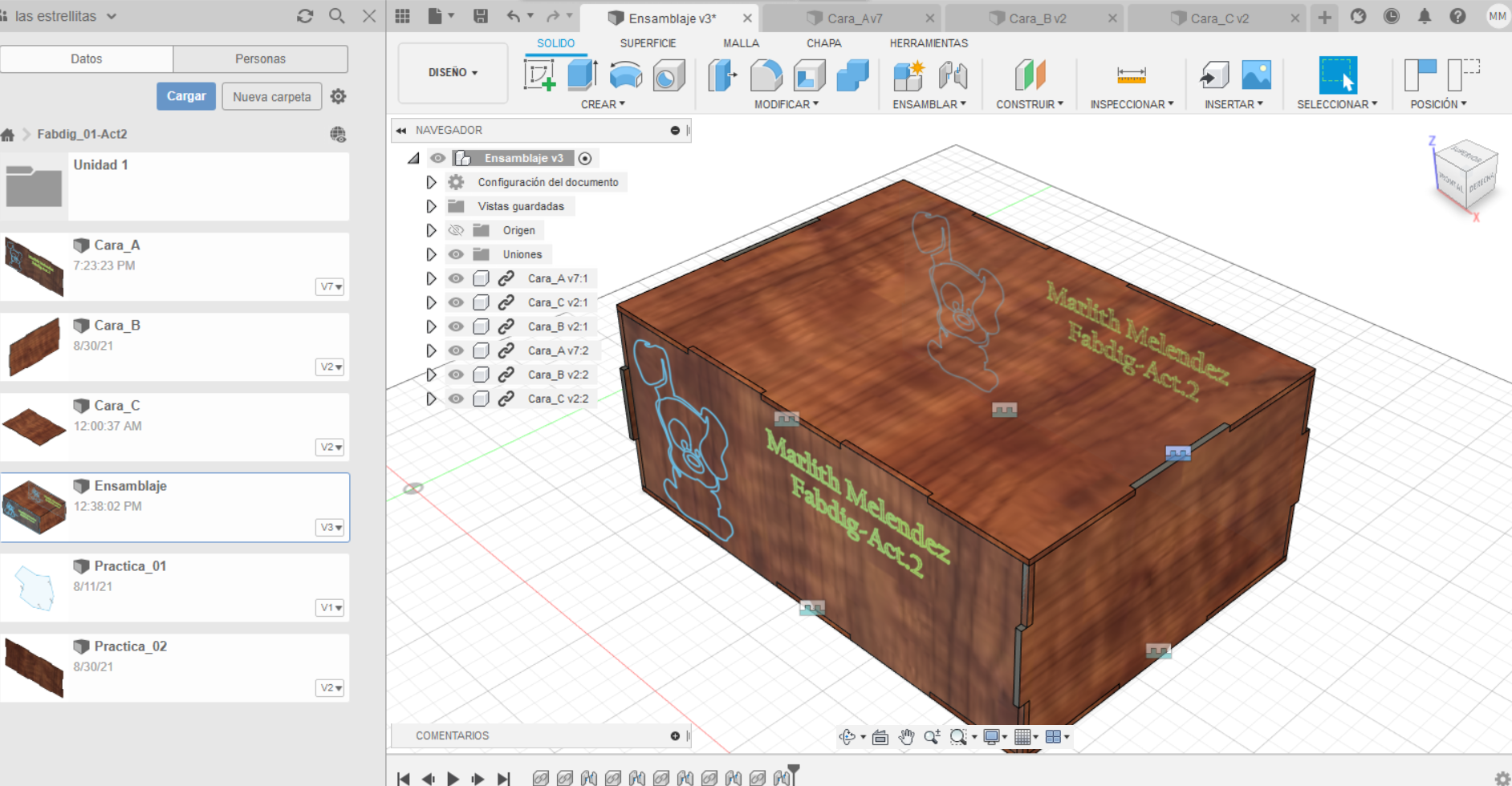The height and width of the screenshot is (786, 1512).
Task: Open the INSPECCIONAR menu label
Action: pyautogui.click(x=1132, y=104)
